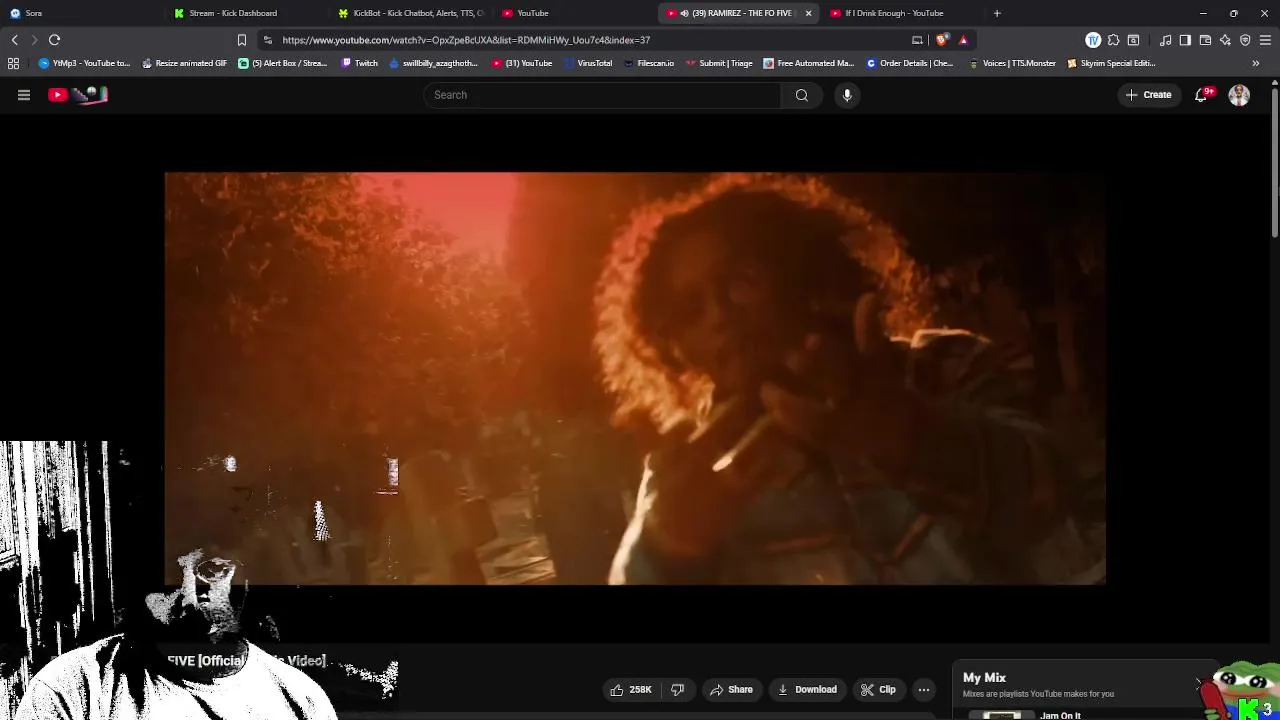Open Filescan.io bookmark
Image resolution: width=1280 pixels, height=720 pixels.
648,63
